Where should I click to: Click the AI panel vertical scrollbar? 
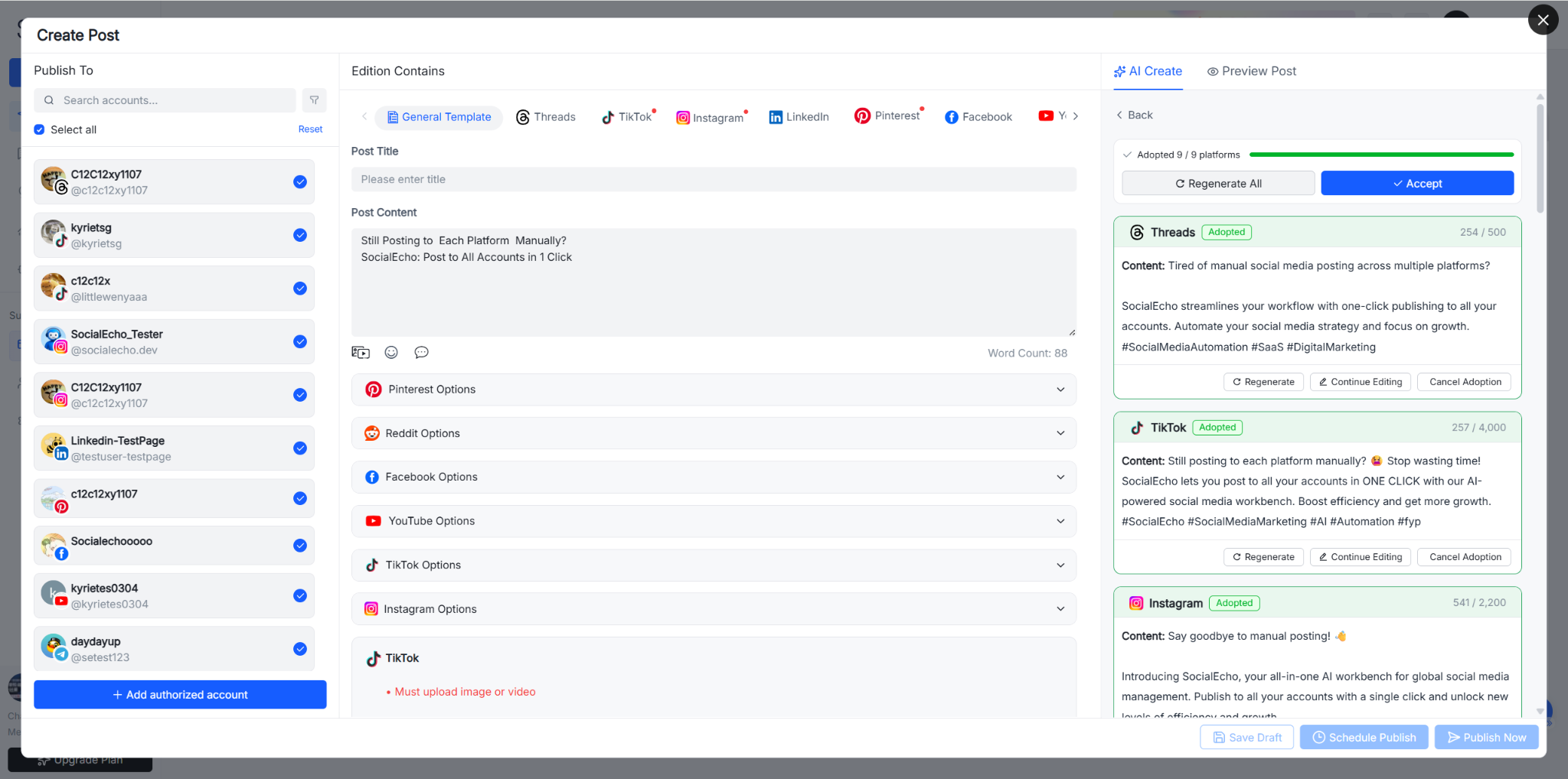(1540, 158)
